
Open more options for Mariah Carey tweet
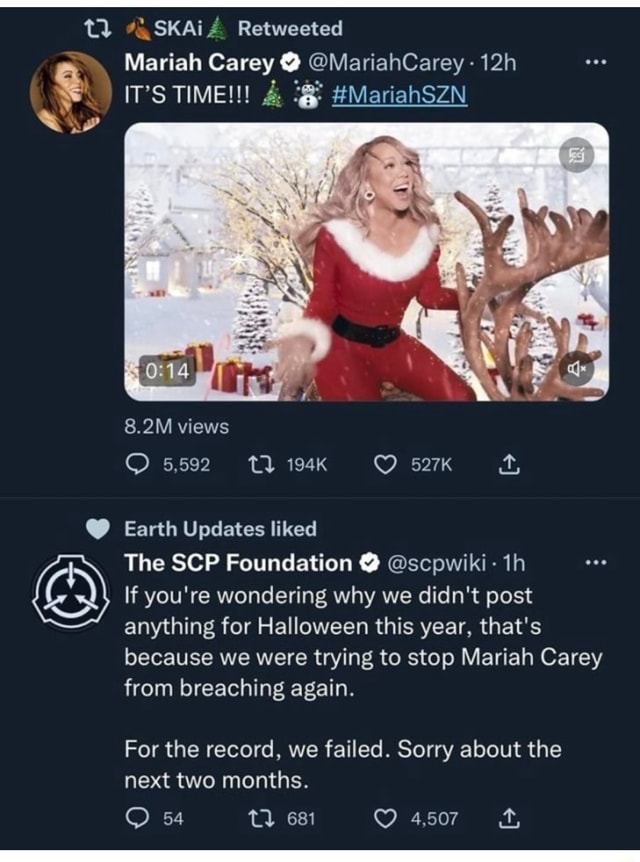point(596,63)
